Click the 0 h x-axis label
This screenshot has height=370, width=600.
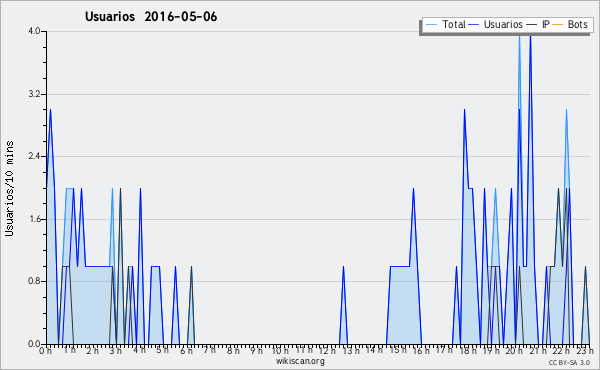click(x=45, y=351)
